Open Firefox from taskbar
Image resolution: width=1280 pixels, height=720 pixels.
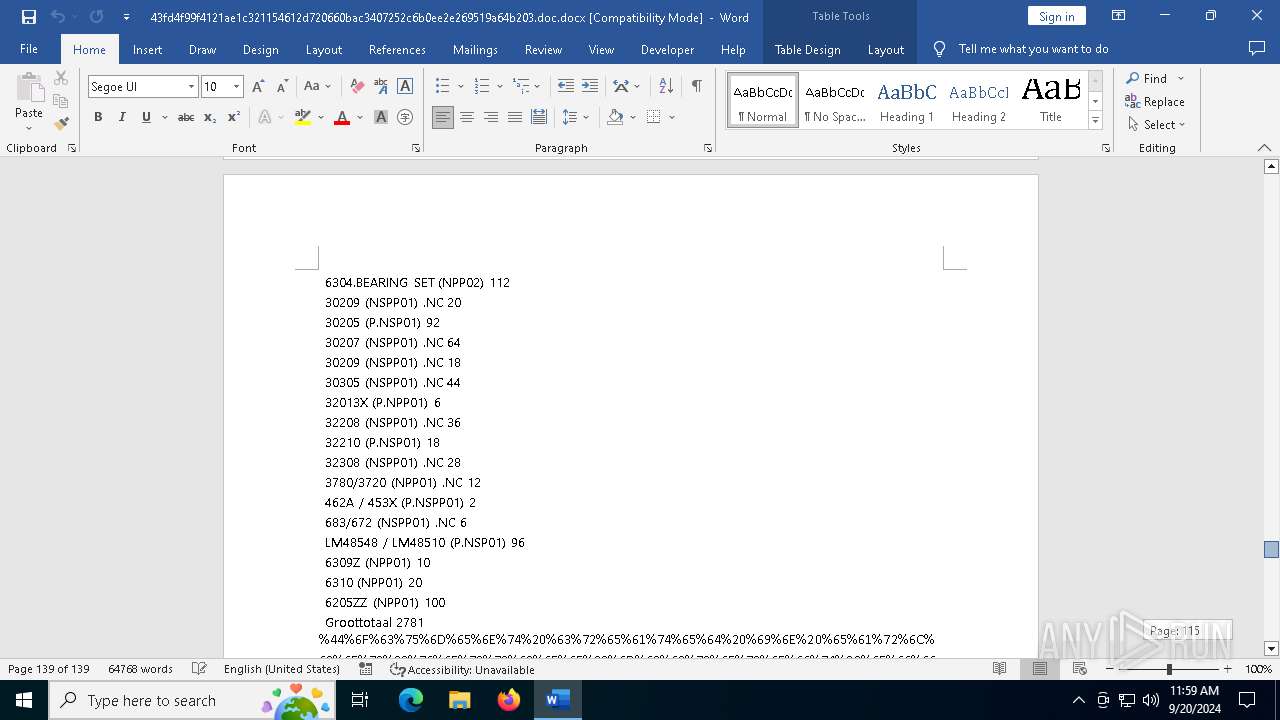(509, 700)
